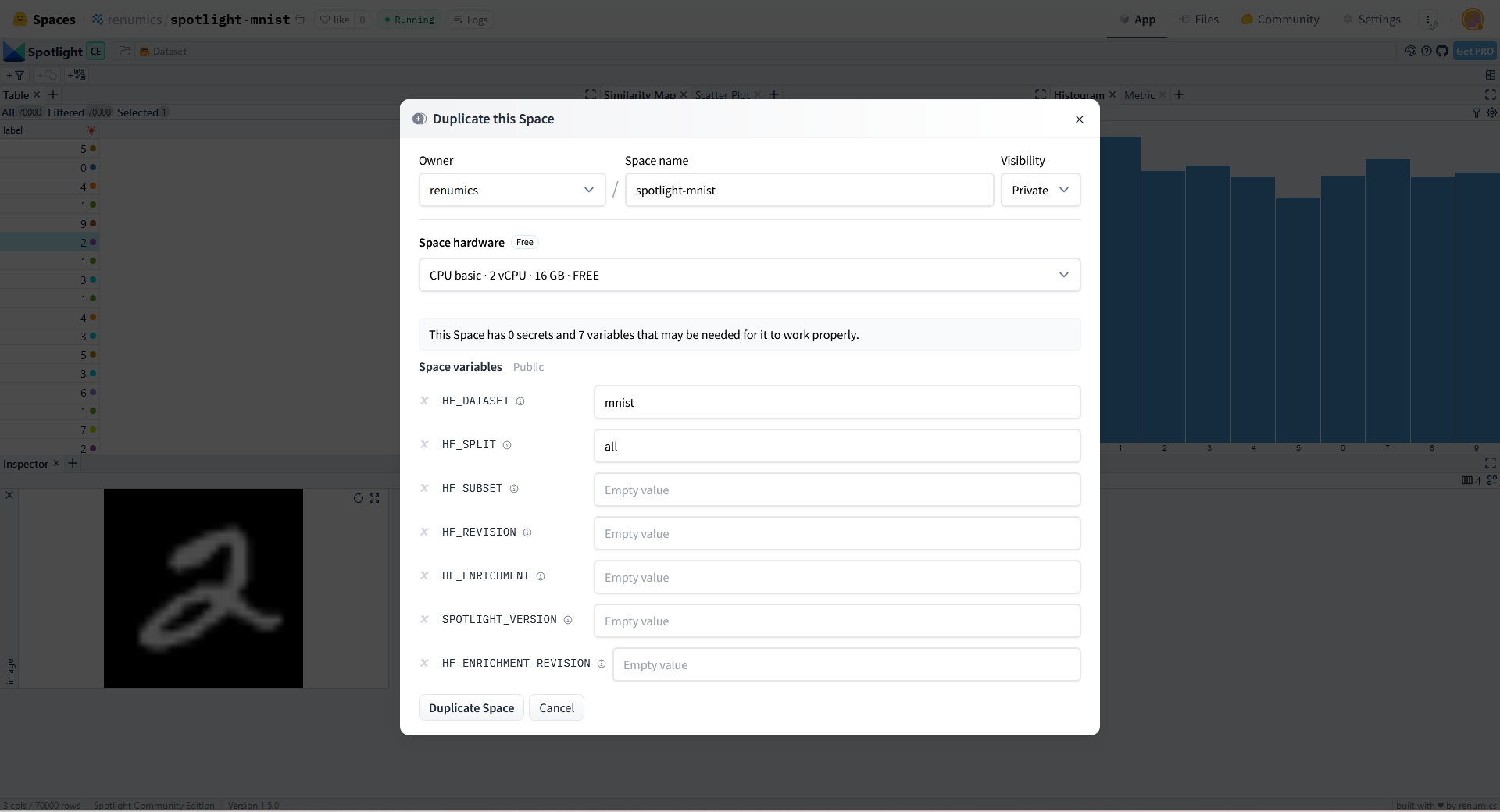Open the Owner dropdown showing renumics
This screenshot has width=1500, height=812.
tap(512, 190)
